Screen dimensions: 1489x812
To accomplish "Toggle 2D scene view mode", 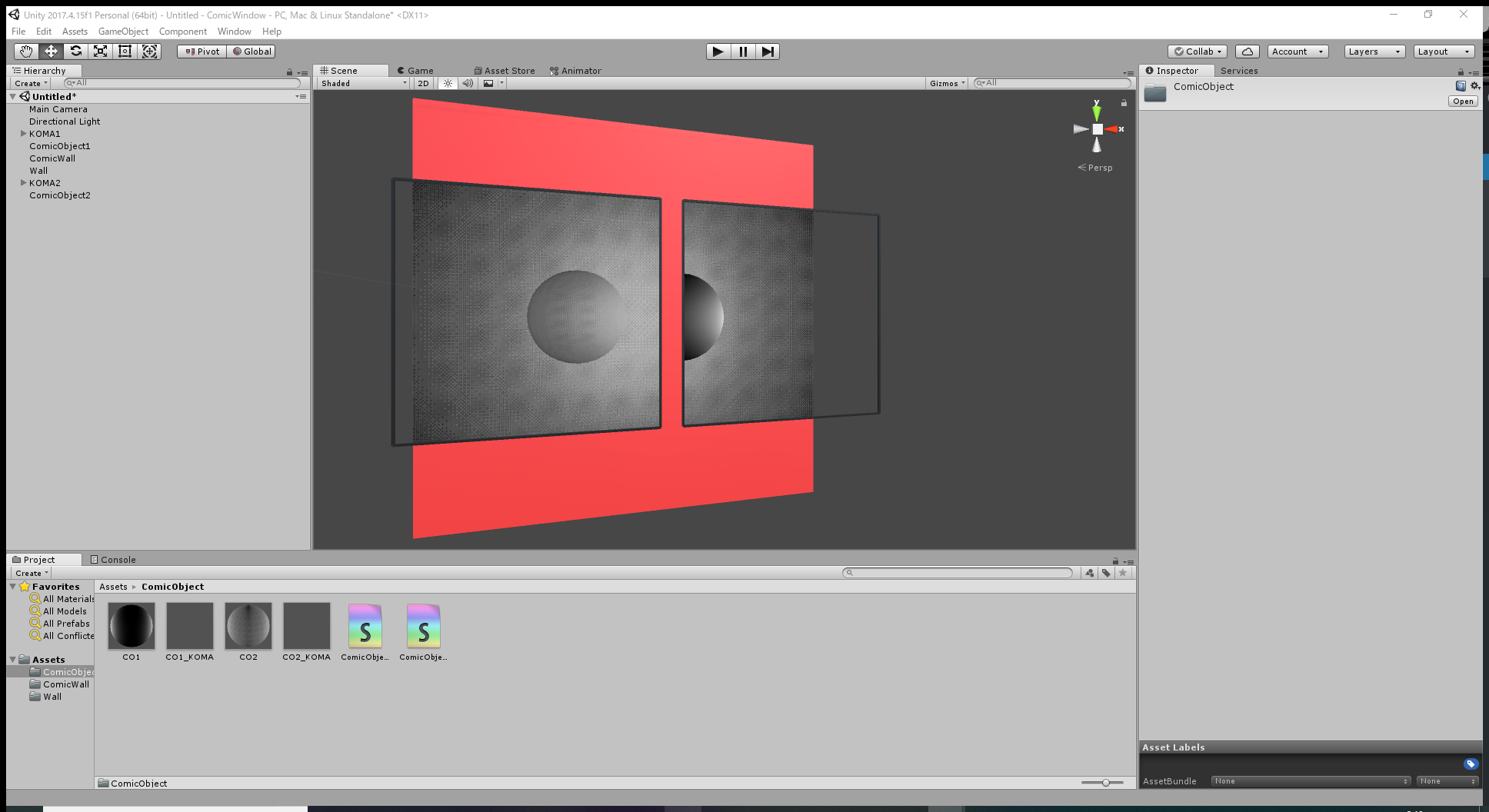I will coord(423,83).
